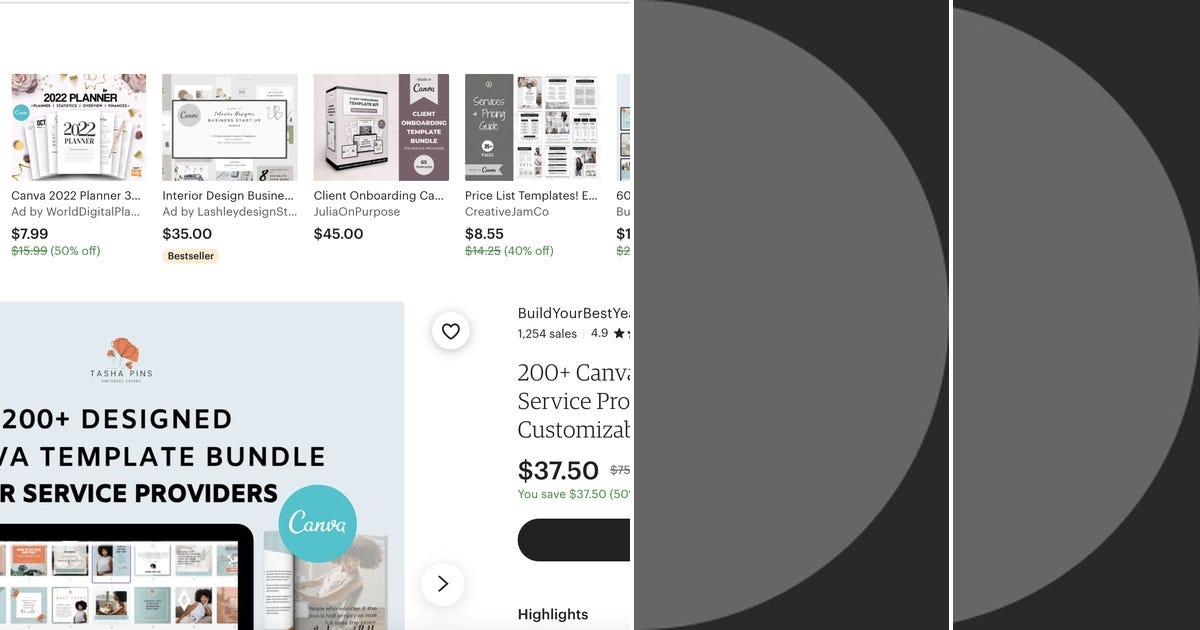
Task: Open the Canva 2022 Planner thumbnail image
Action: (x=78, y=127)
